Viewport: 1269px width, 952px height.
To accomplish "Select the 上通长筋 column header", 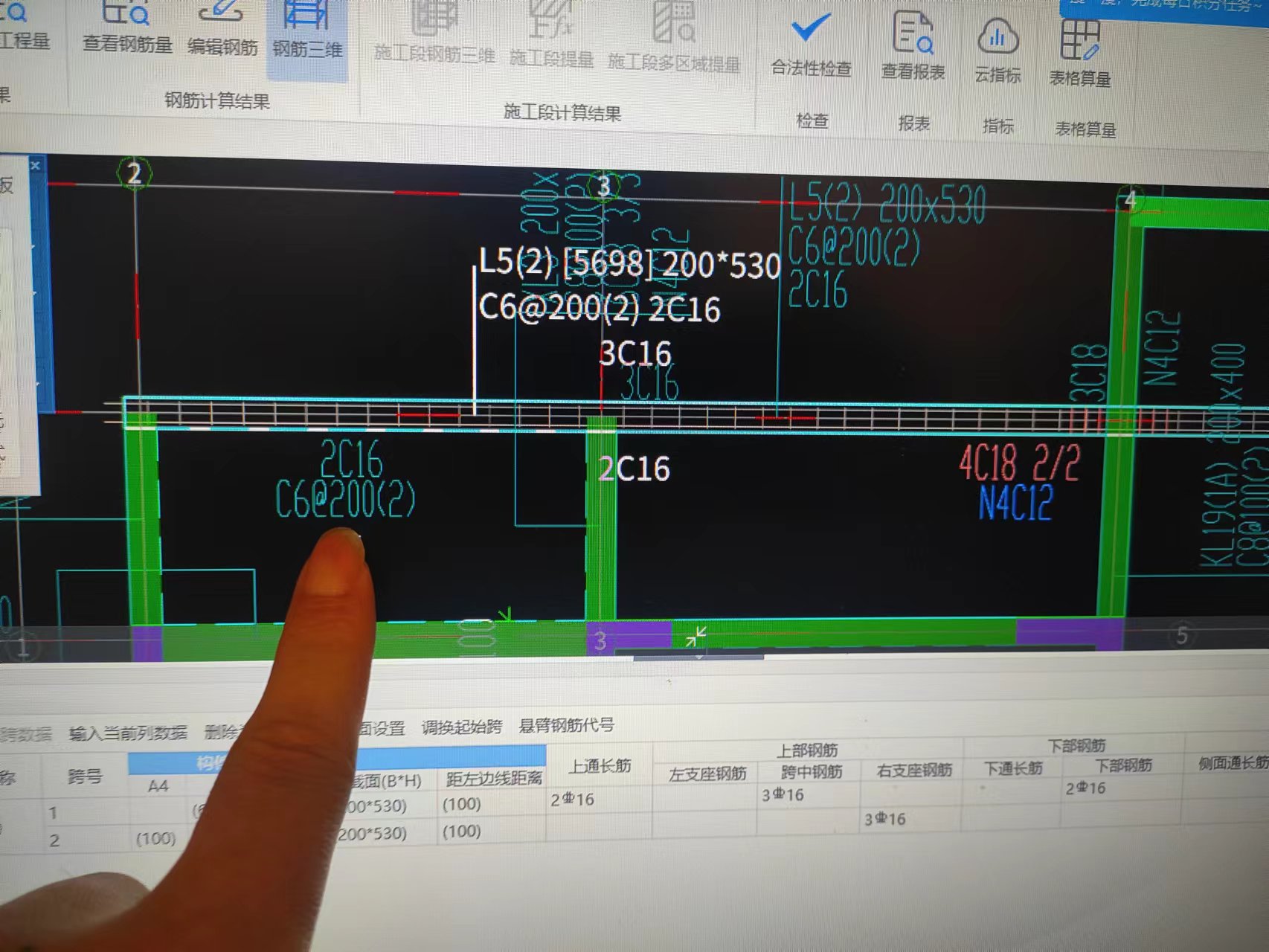I will tap(600, 766).
